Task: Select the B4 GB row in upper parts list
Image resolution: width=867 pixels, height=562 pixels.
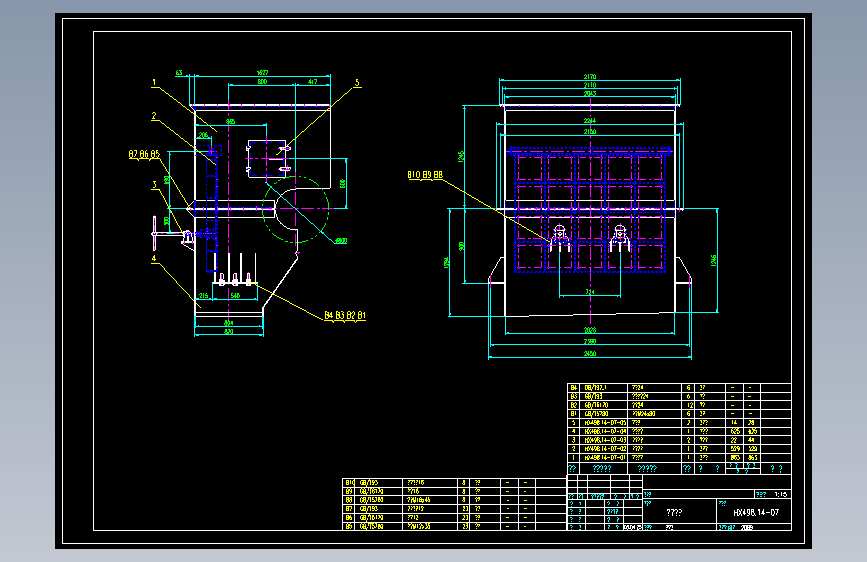Action: tap(679, 388)
